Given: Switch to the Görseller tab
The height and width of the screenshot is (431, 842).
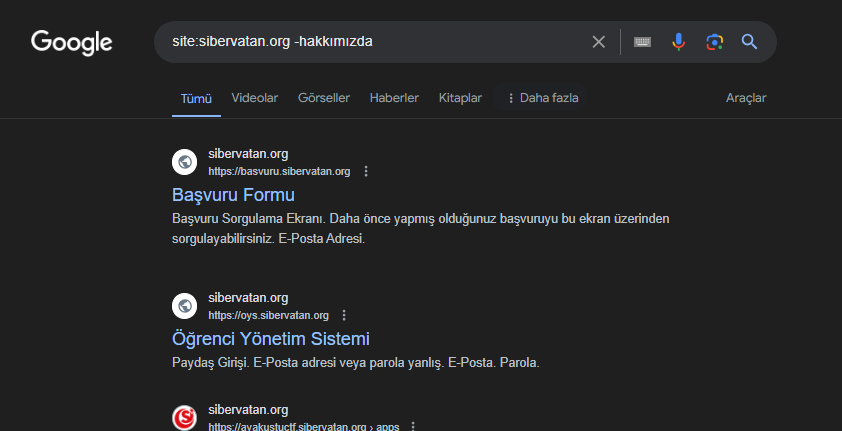Looking at the screenshot, I should (326, 98).
